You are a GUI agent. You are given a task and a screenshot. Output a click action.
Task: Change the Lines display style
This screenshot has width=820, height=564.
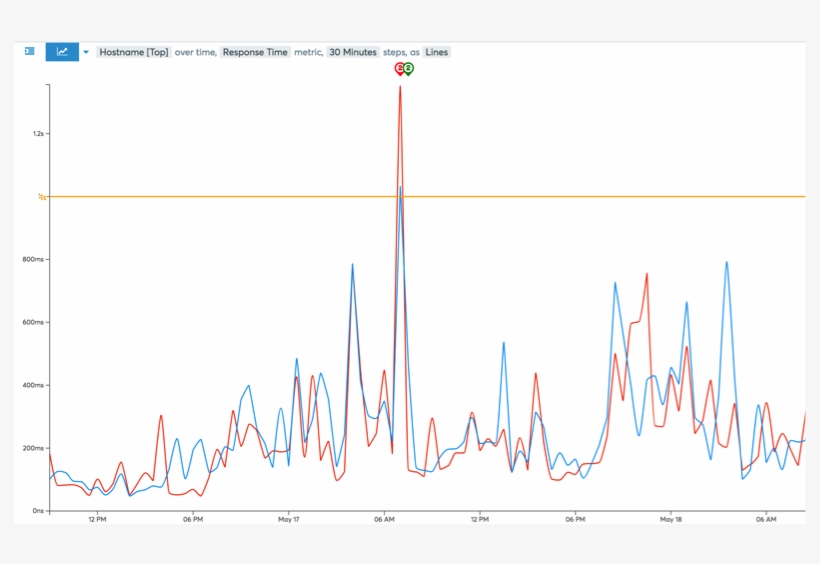(437, 52)
